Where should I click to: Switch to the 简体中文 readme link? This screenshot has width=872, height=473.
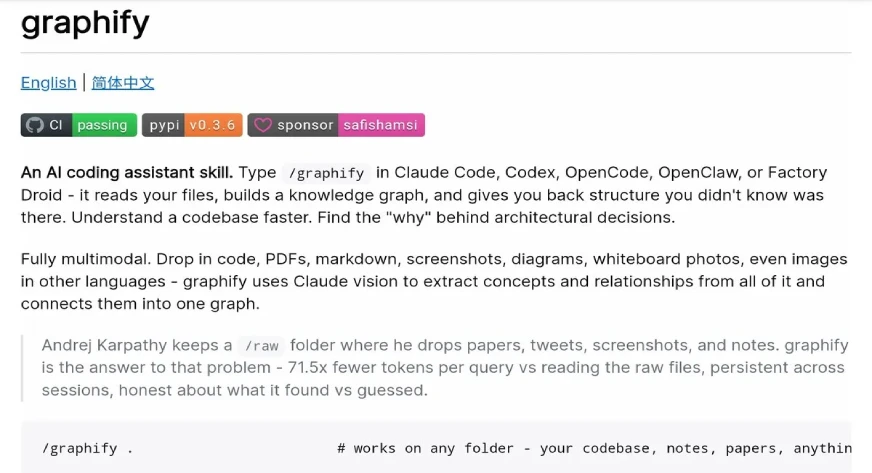tap(123, 82)
